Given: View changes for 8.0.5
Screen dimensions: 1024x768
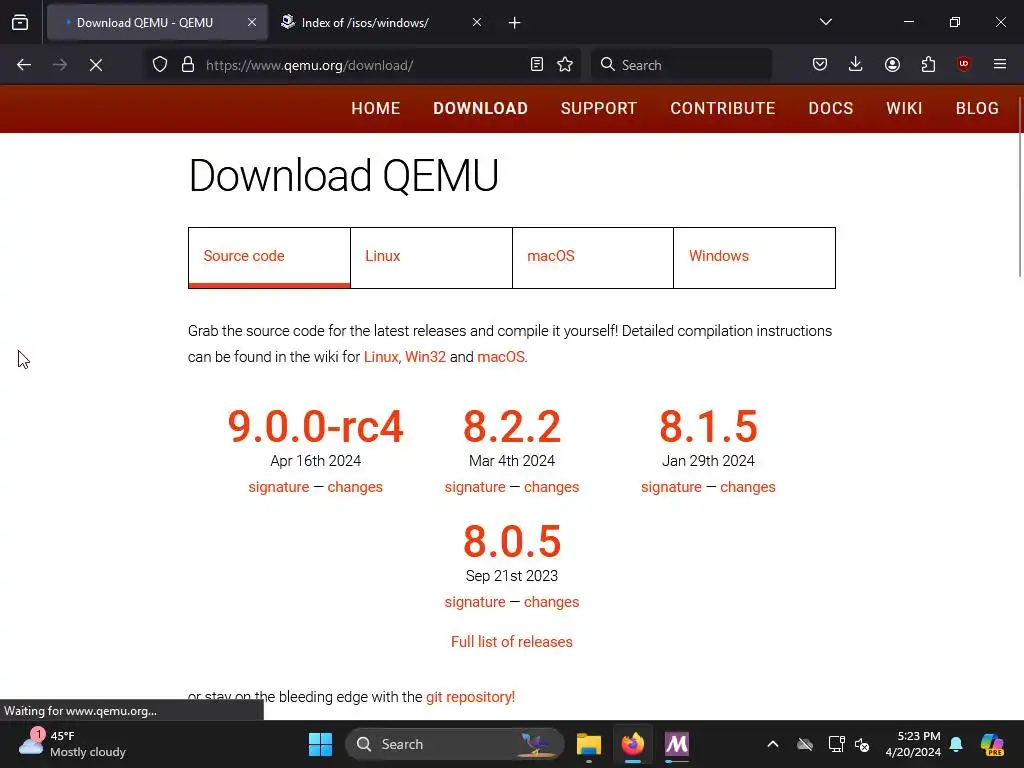Looking at the screenshot, I should pyautogui.click(x=551, y=602).
